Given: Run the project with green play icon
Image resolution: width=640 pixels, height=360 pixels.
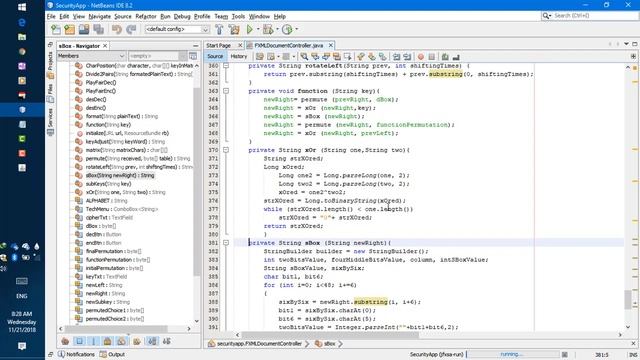Looking at the screenshot, I should tap(250, 29).
